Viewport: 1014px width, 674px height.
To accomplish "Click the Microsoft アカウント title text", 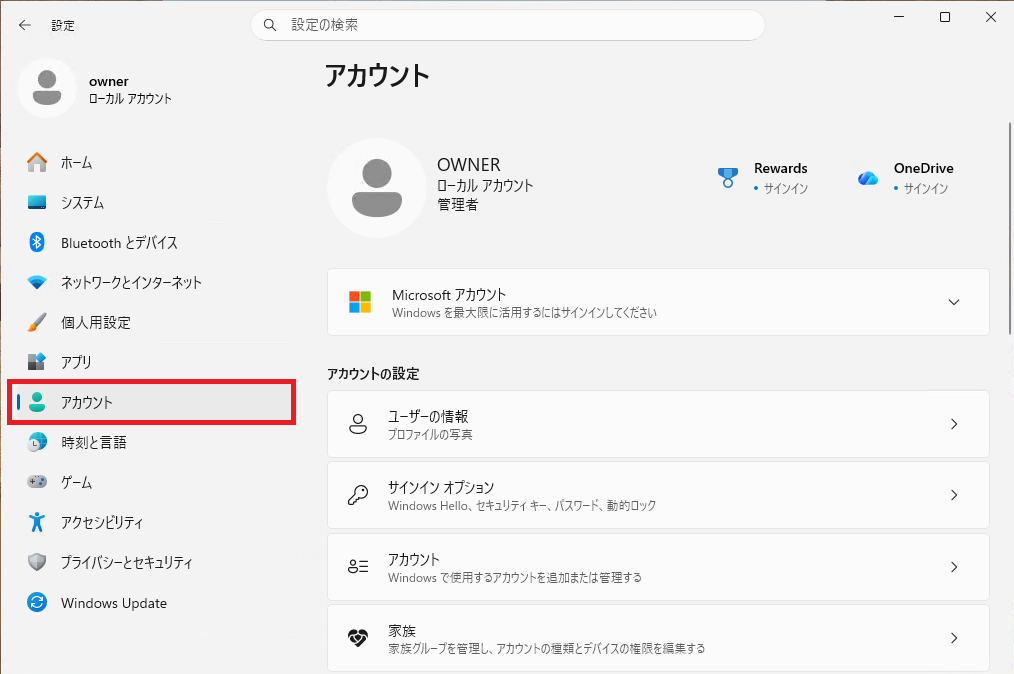I will pos(449,295).
